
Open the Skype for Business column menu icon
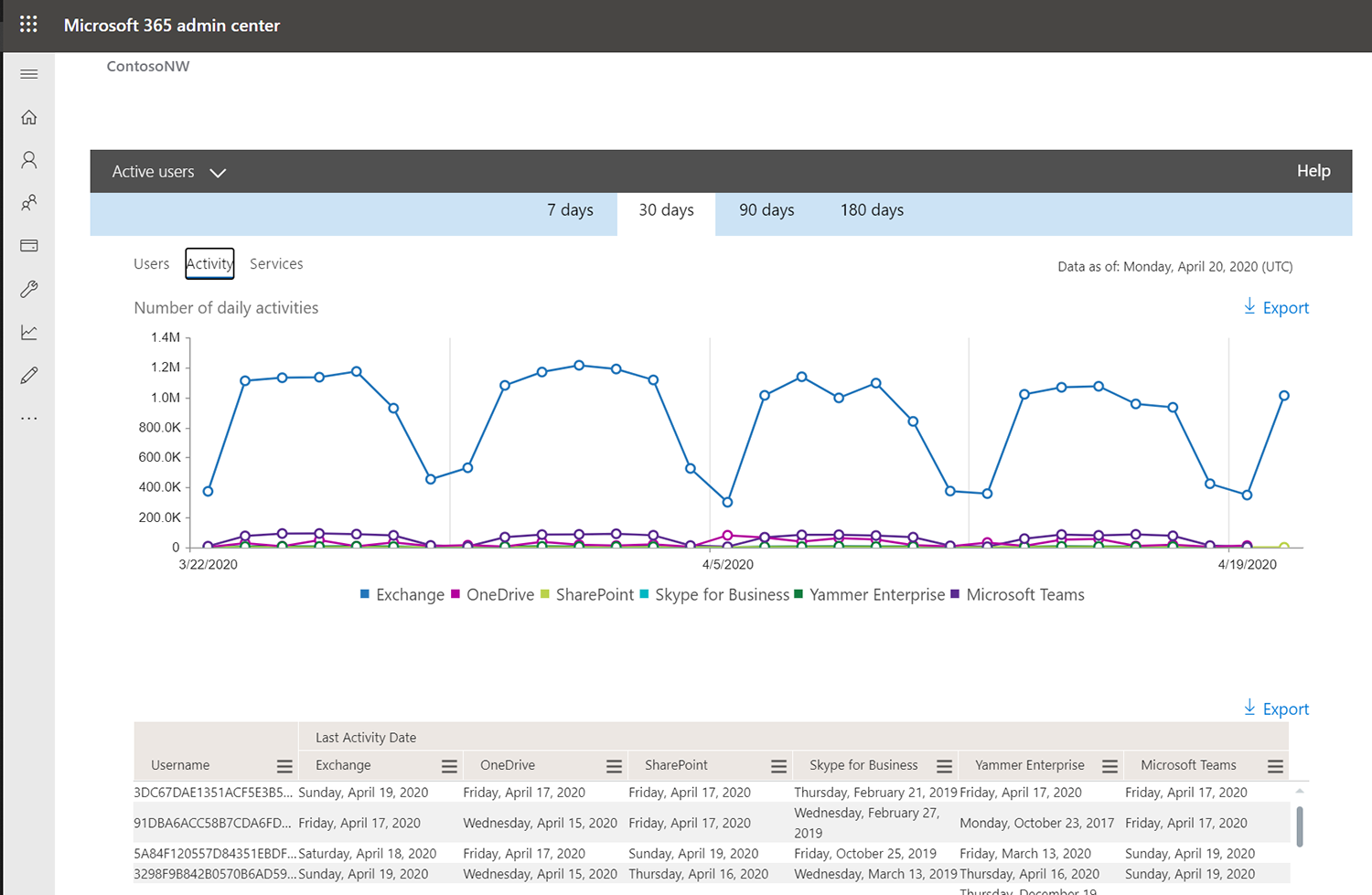coord(944,766)
